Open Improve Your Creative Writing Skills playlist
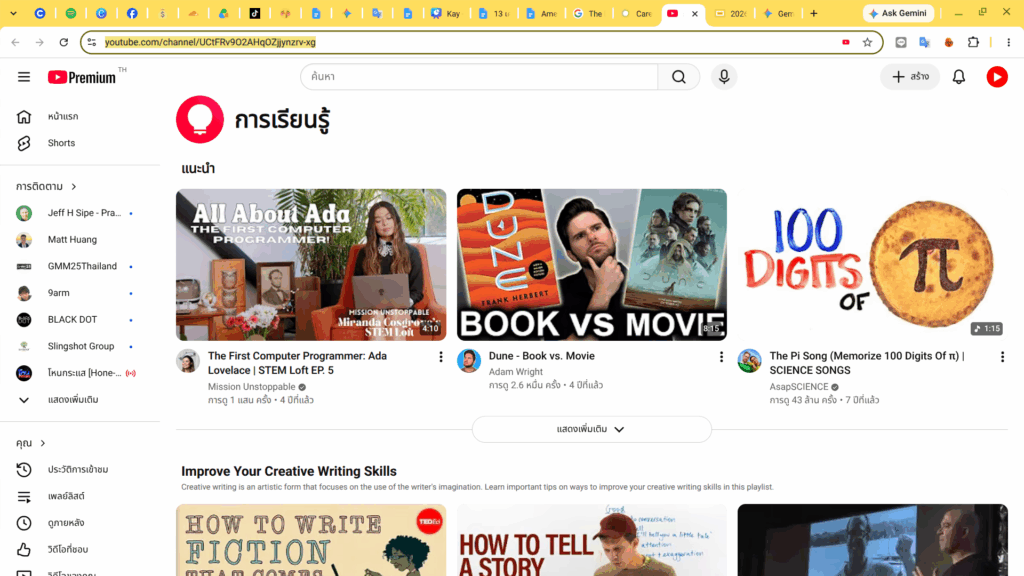The height and width of the screenshot is (576, 1024). (289, 472)
